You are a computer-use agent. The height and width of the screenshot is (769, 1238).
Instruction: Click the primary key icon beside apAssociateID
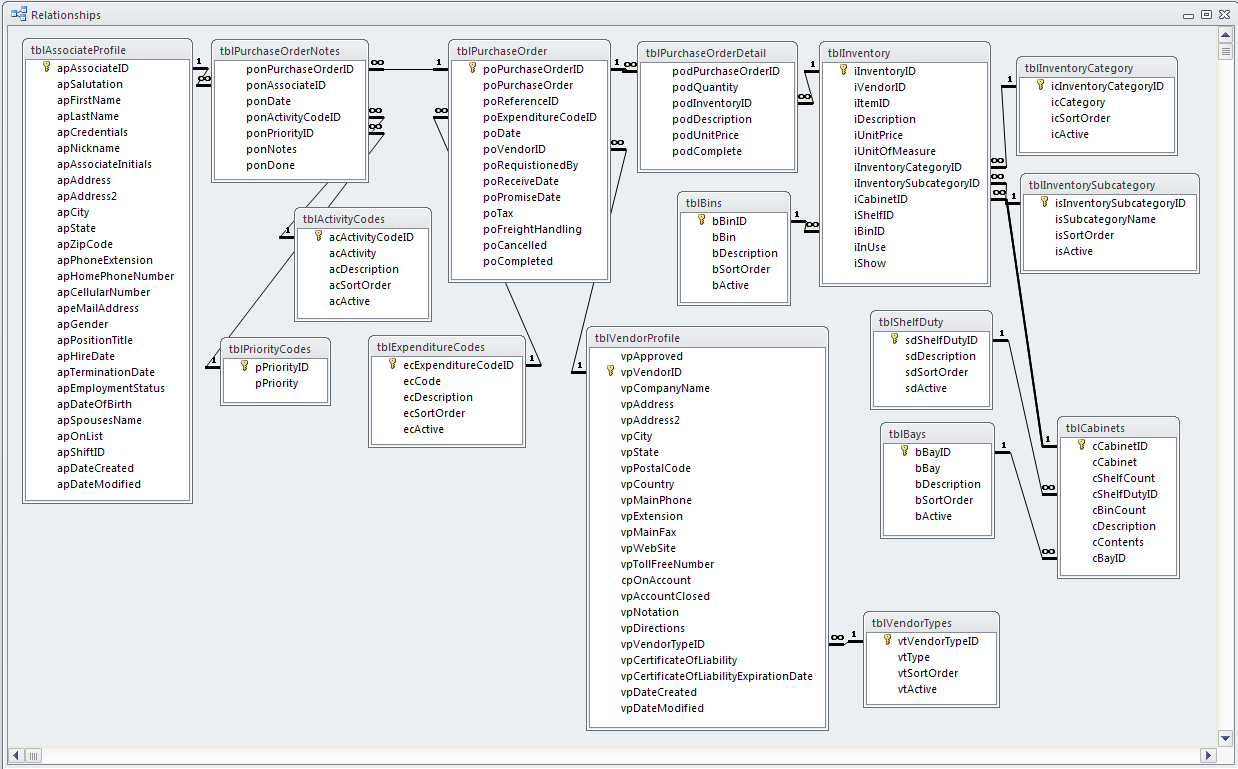(x=47, y=68)
